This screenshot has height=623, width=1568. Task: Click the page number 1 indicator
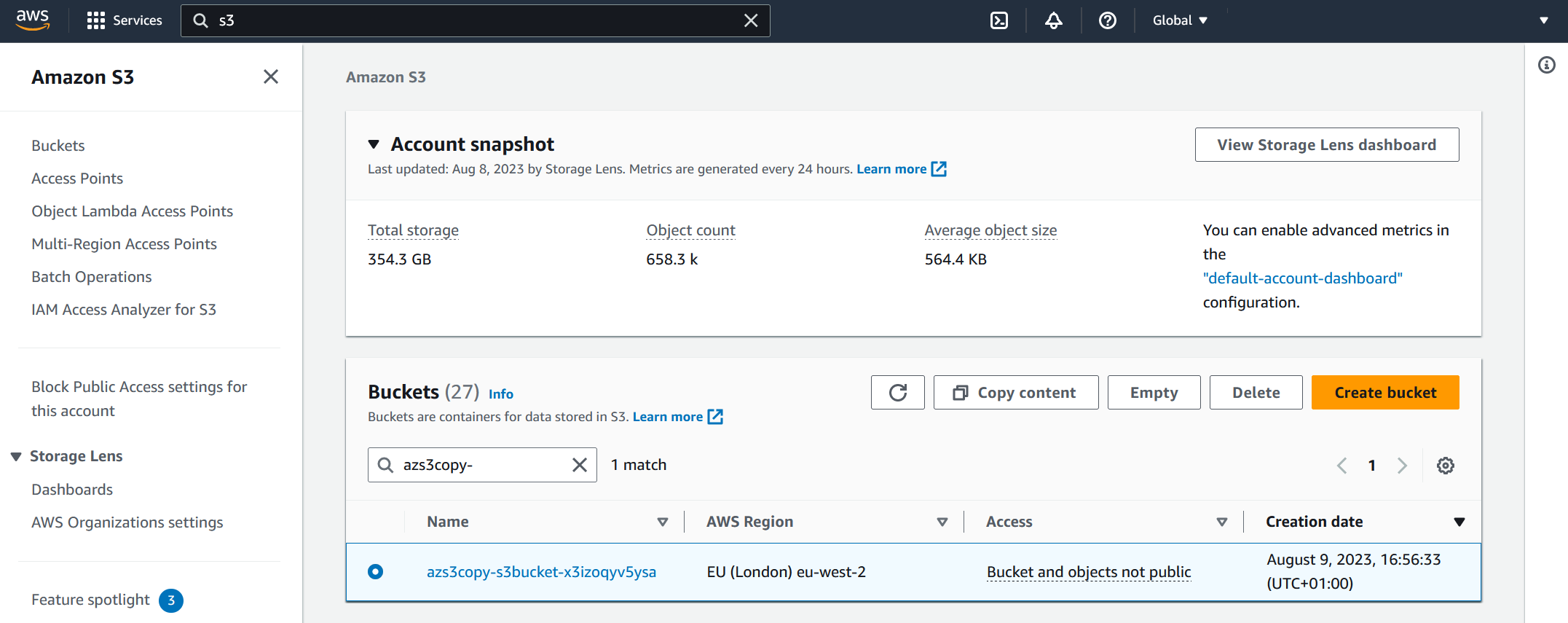pyautogui.click(x=1372, y=466)
